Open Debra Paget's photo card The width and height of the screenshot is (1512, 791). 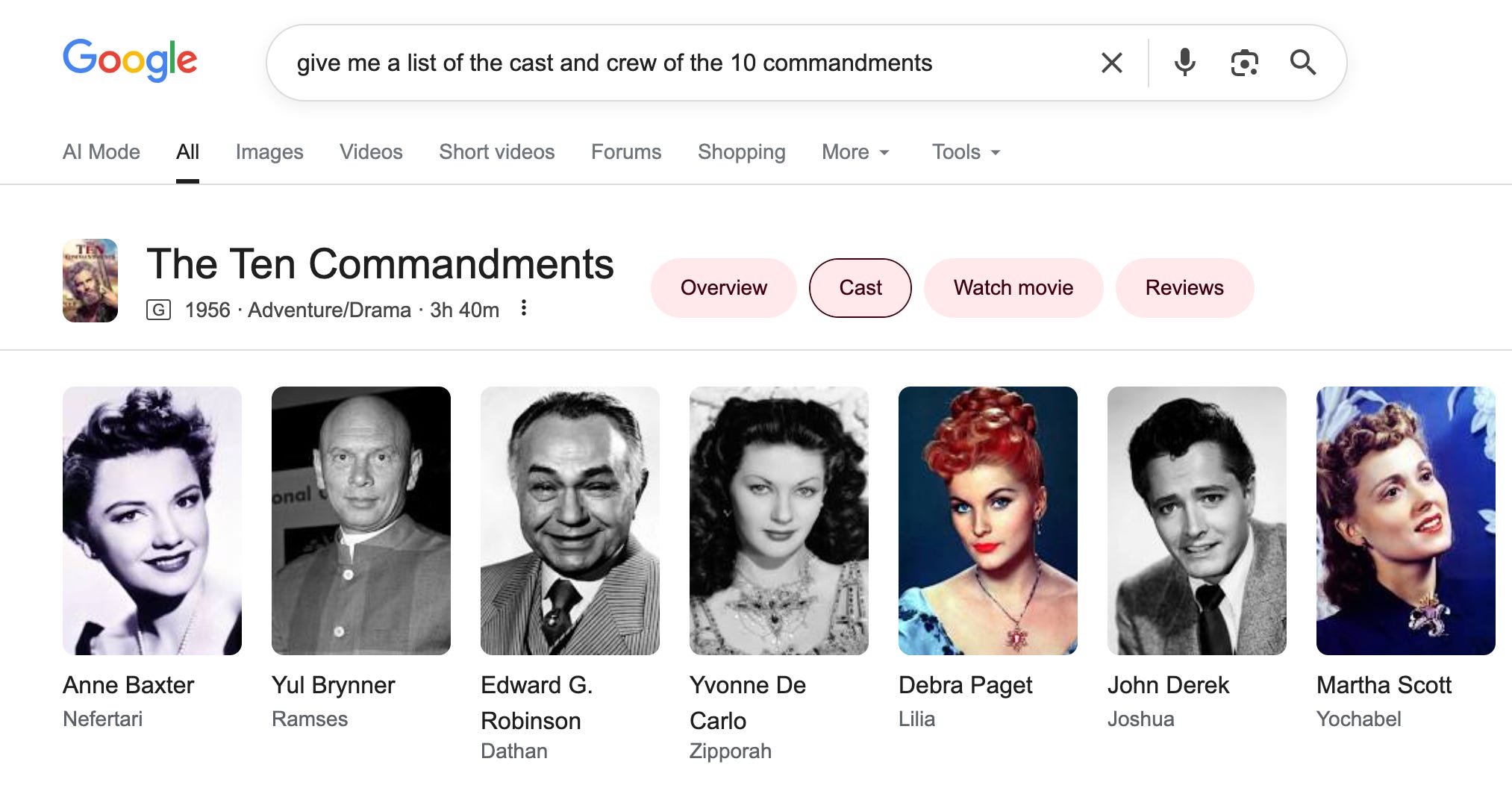[988, 521]
